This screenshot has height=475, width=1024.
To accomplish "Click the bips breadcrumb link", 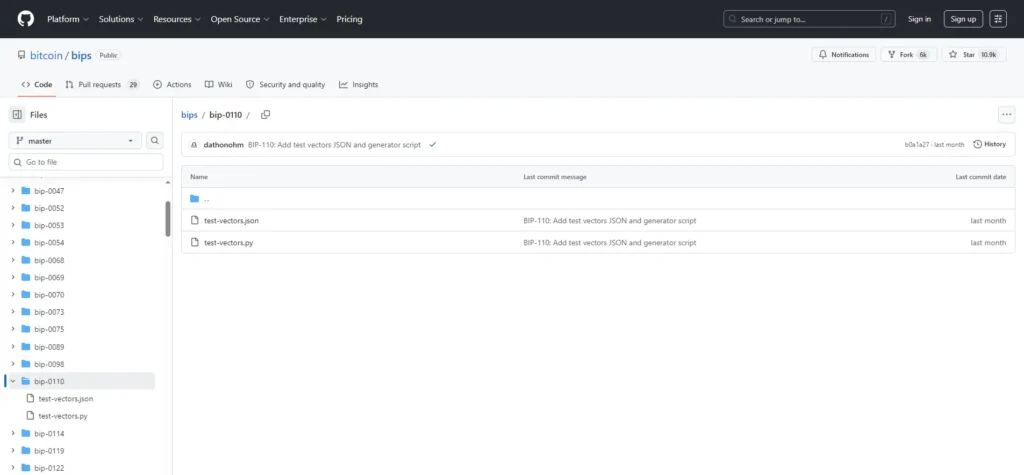I will click(x=189, y=115).
